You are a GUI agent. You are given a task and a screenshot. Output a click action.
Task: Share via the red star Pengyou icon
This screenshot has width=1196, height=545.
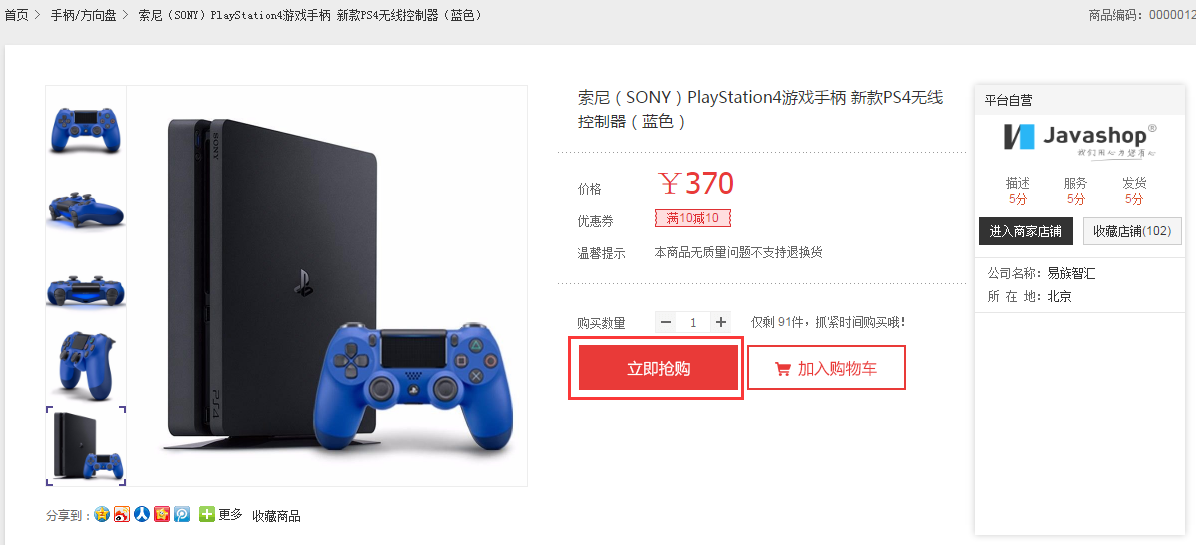[x=162, y=515]
